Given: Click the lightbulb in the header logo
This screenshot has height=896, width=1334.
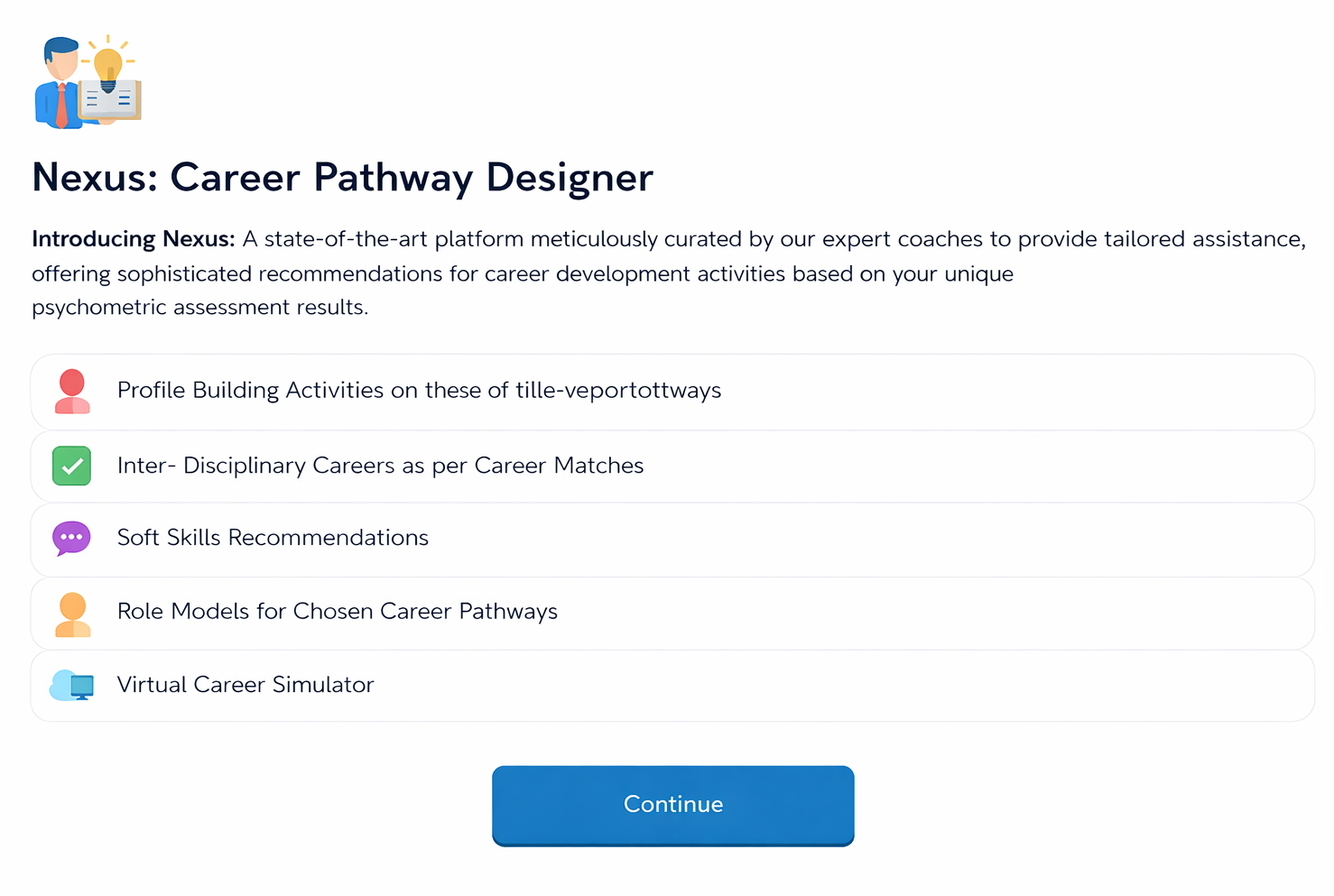Looking at the screenshot, I should tap(108, 65).
